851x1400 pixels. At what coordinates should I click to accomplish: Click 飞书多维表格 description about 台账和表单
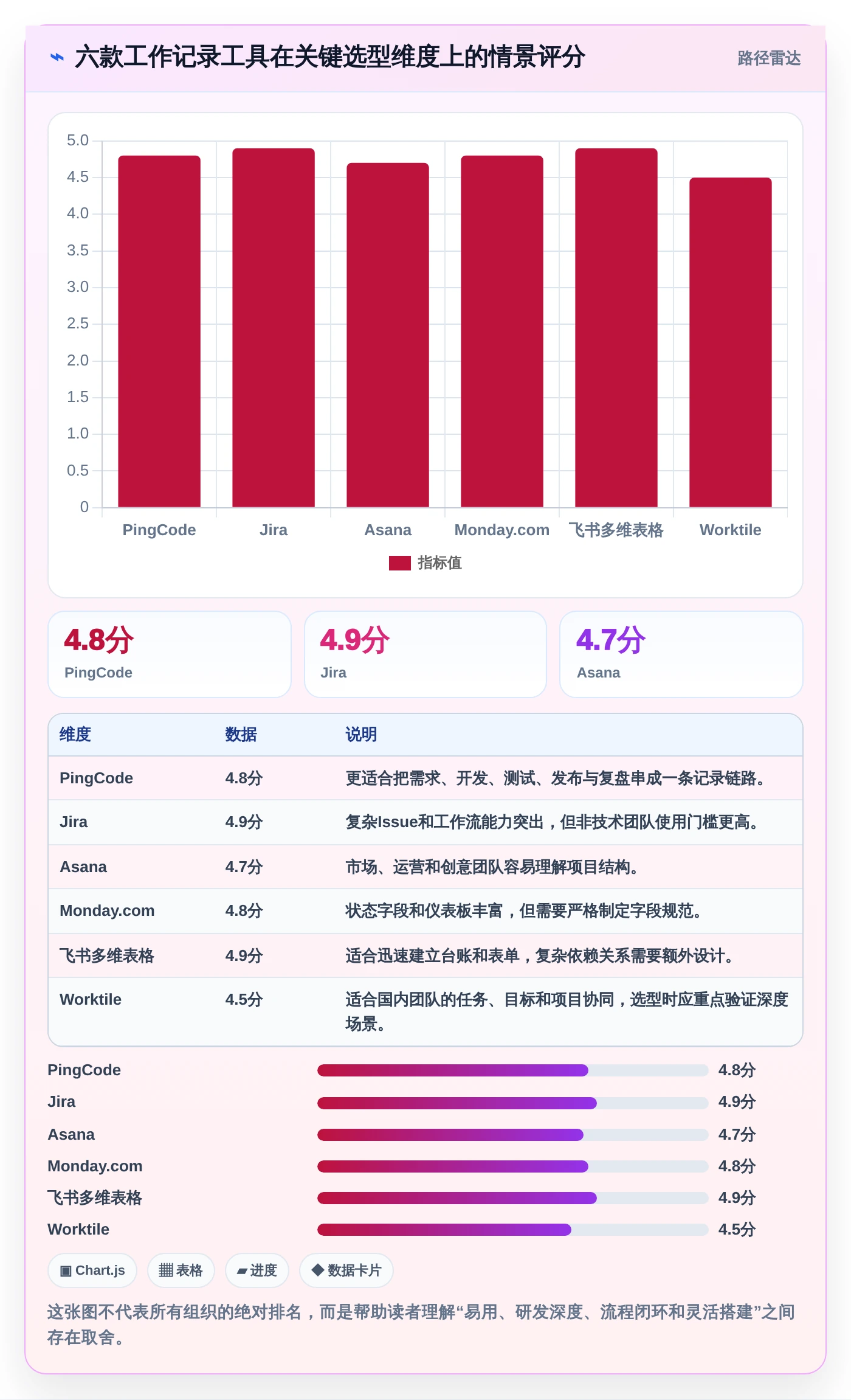[540, 955]
